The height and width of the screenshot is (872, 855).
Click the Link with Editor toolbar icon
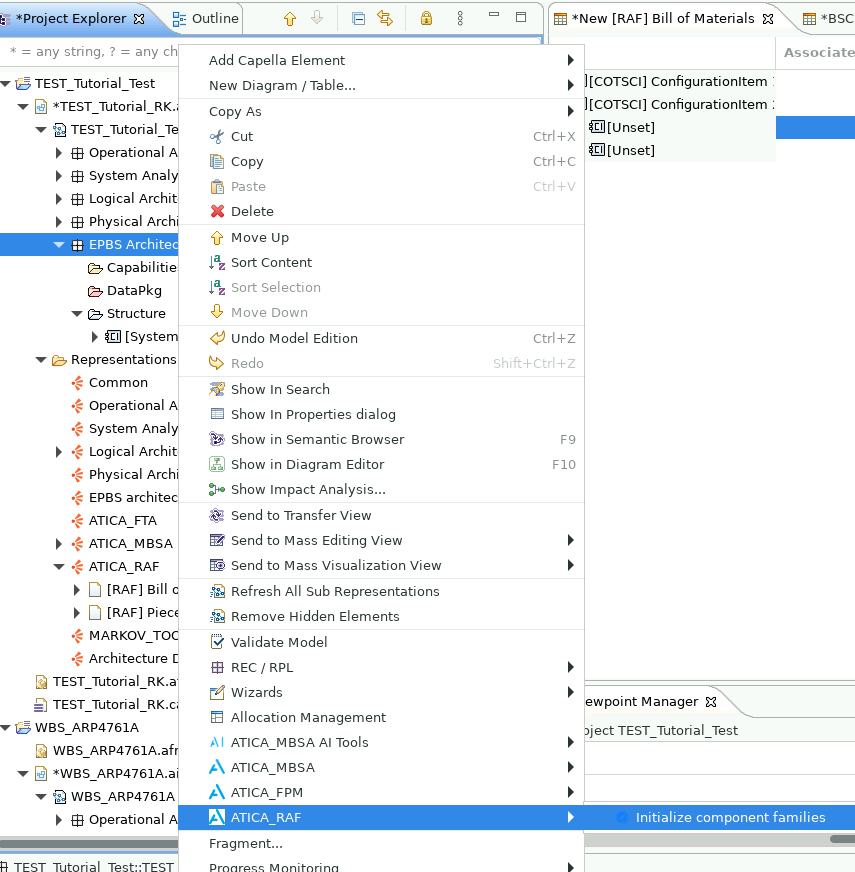[x=384, y=18]
